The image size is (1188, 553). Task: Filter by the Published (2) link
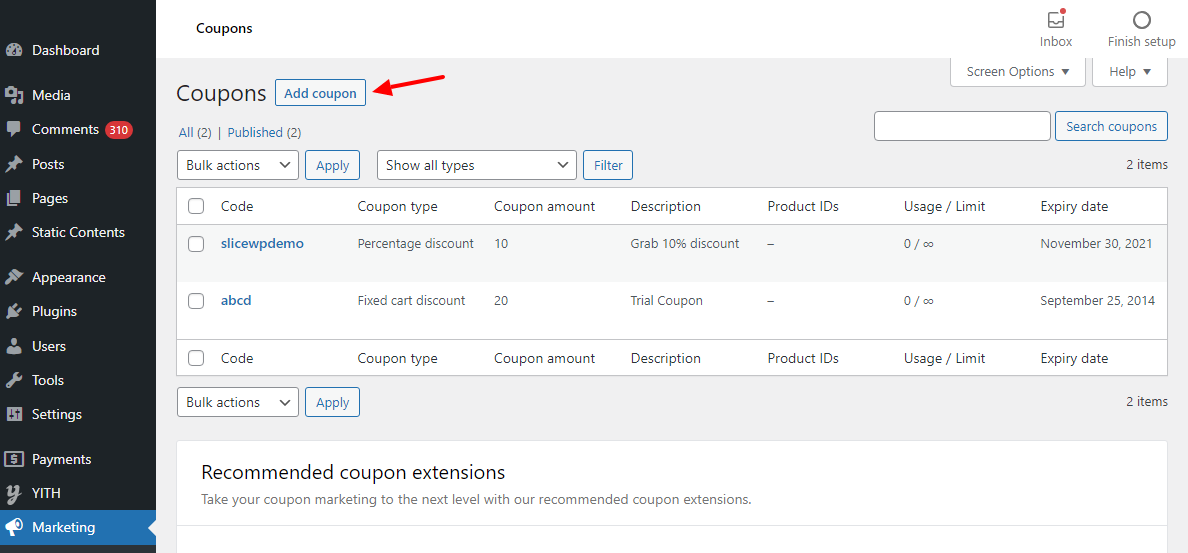point(264,132)
